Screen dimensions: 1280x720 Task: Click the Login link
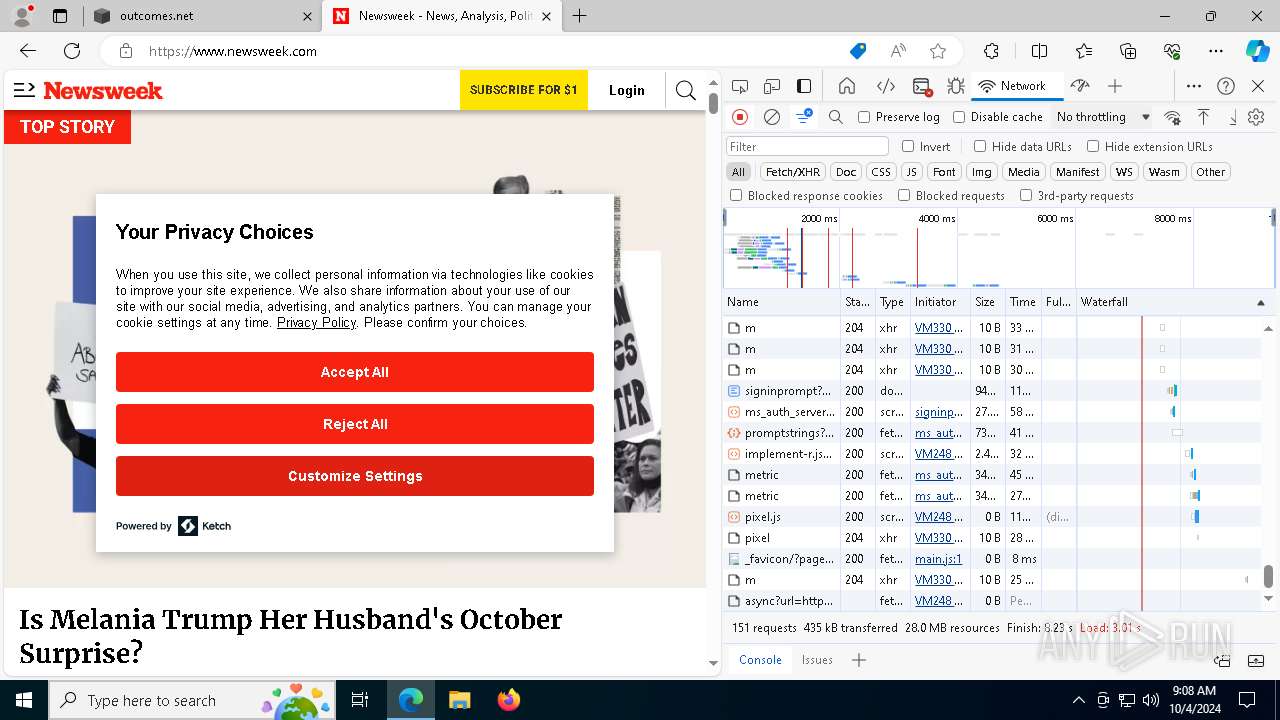627,90
